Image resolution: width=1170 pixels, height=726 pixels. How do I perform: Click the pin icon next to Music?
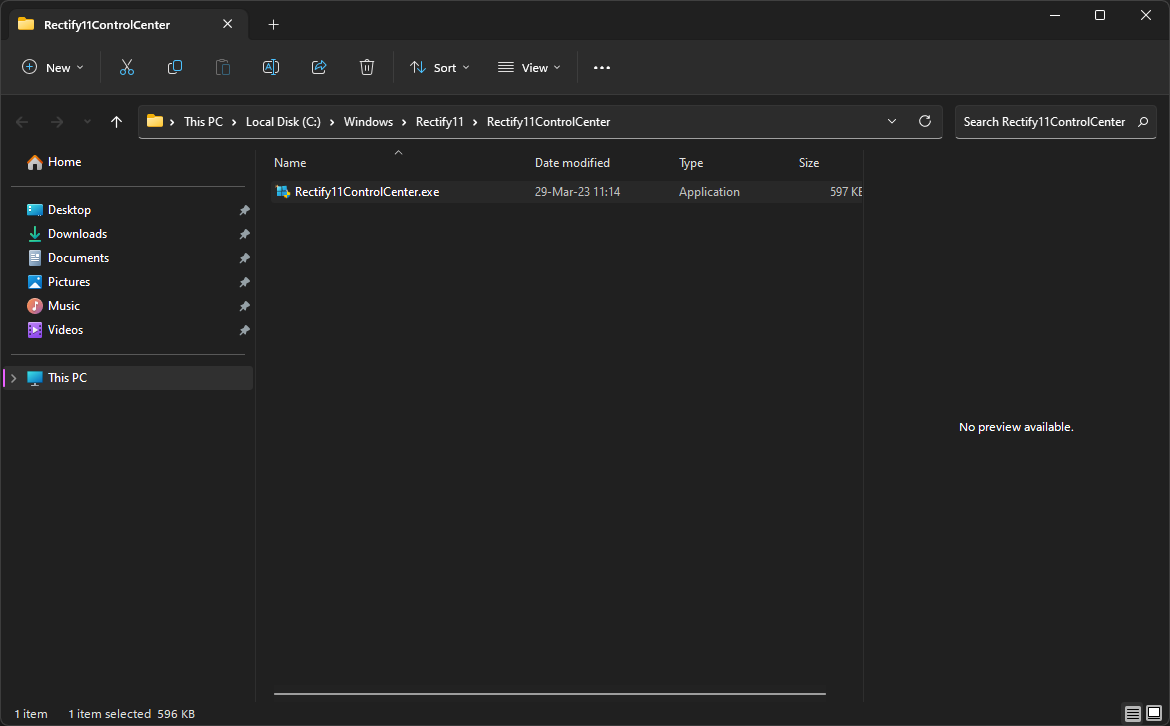[x=244, y=306]
